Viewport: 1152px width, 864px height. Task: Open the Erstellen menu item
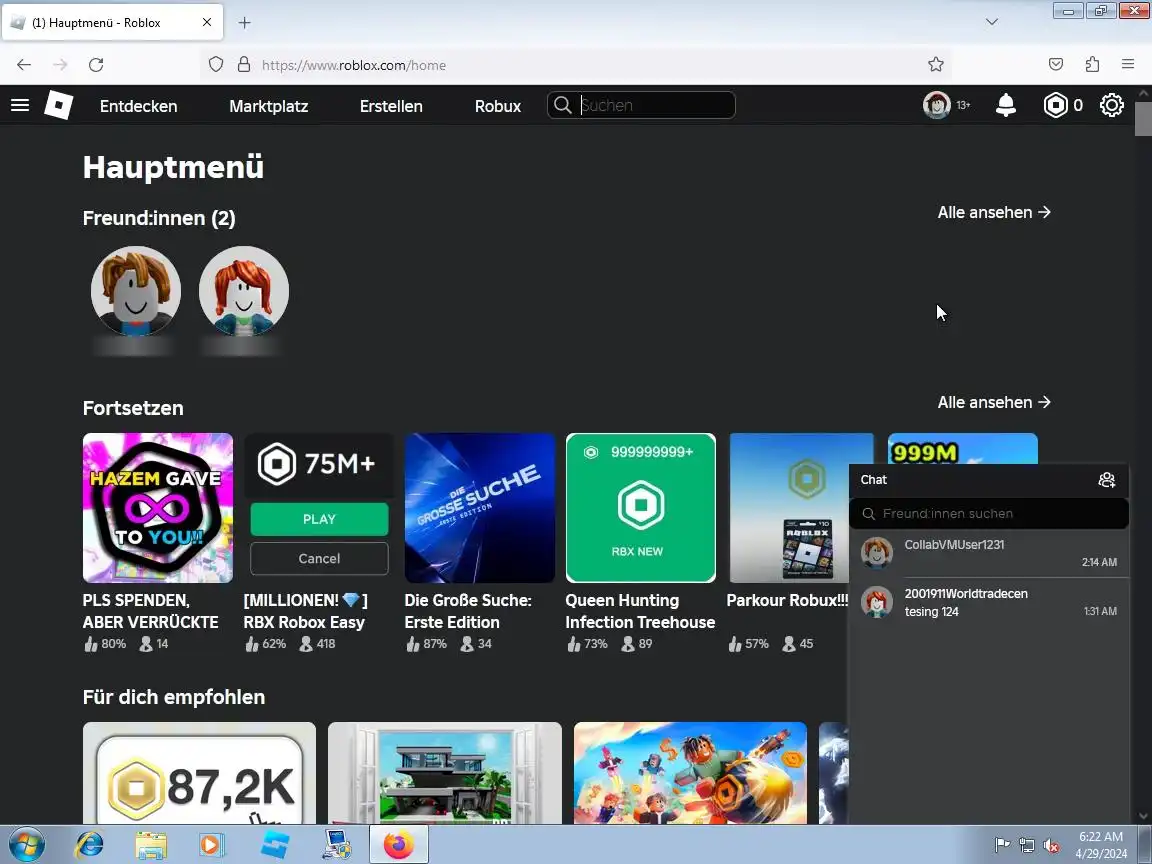pyautogui.click(x=391, y=106)
